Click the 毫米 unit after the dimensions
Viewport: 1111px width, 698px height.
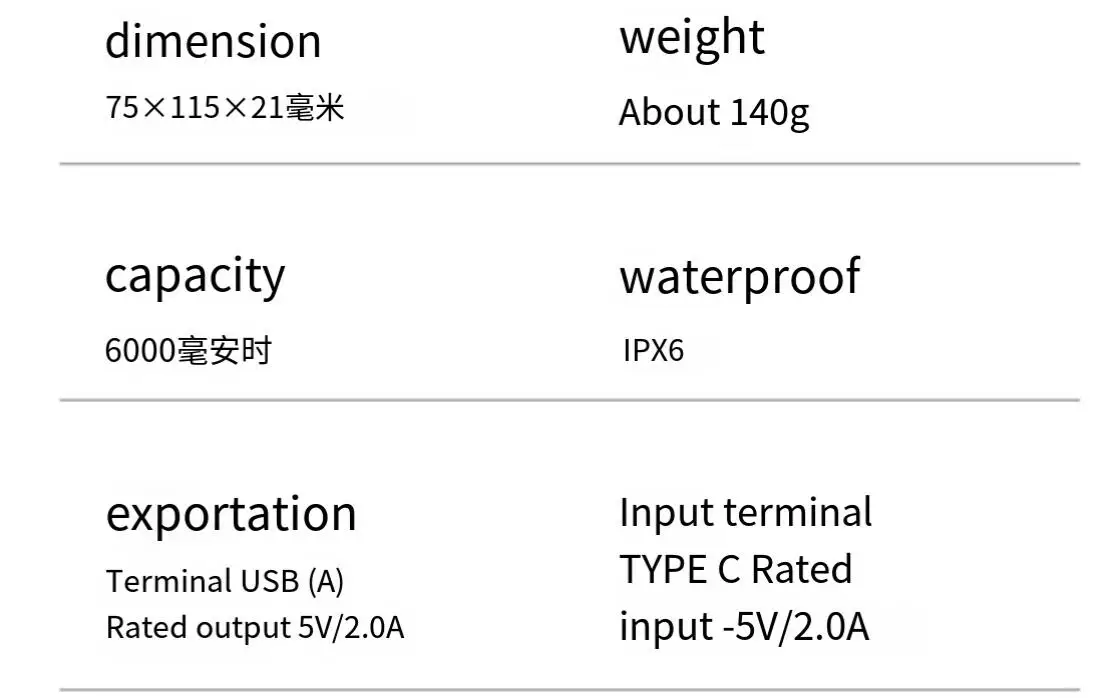pos(315,107)
